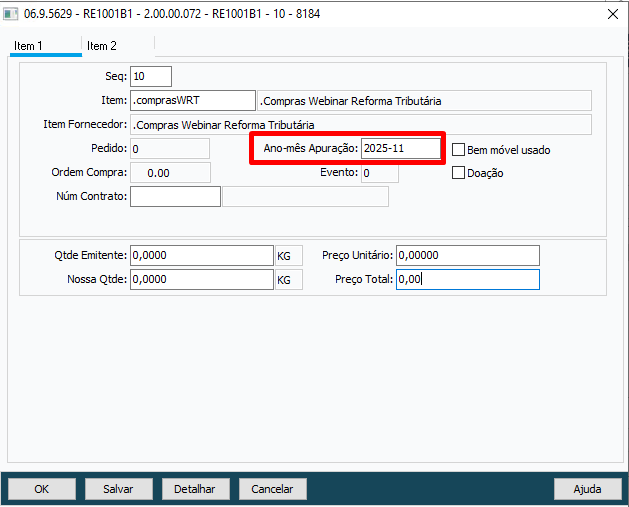Click the Seq: label
Screen dimensions: 629x507
(x=116, y=76)
